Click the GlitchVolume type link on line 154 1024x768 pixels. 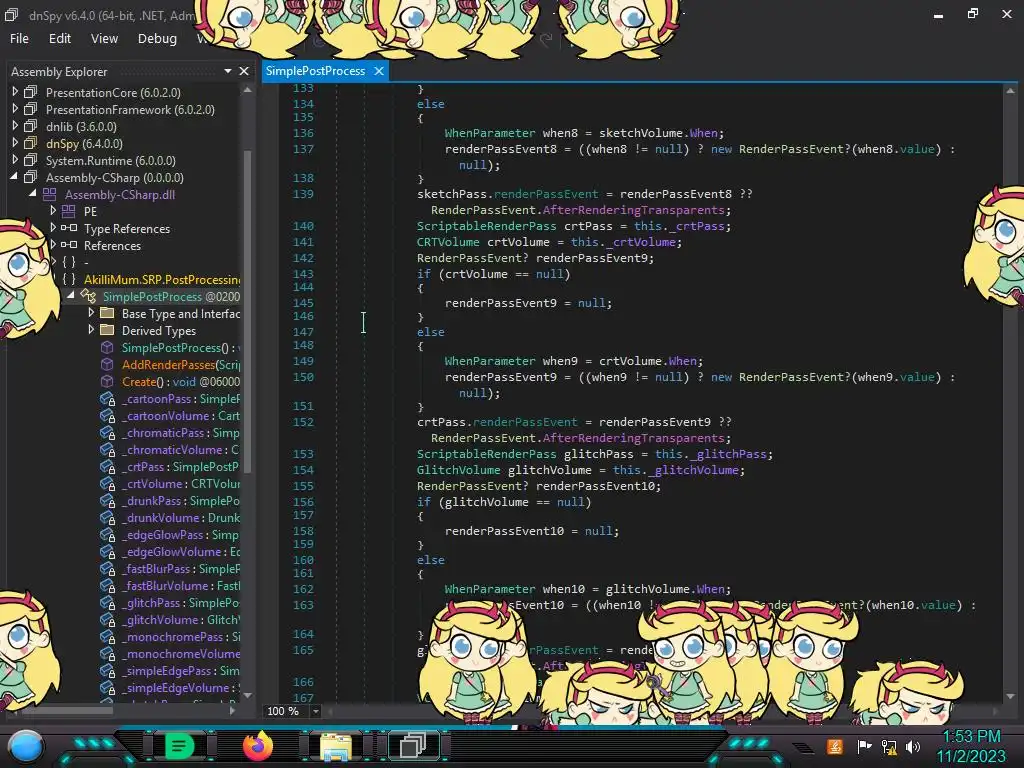coord(458,470)
